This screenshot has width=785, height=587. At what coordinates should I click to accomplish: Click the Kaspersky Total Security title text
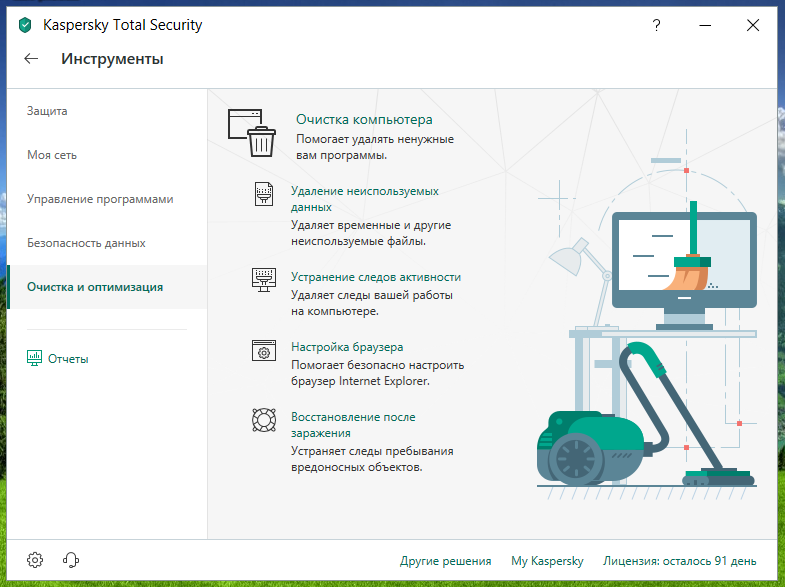point(123,25)
